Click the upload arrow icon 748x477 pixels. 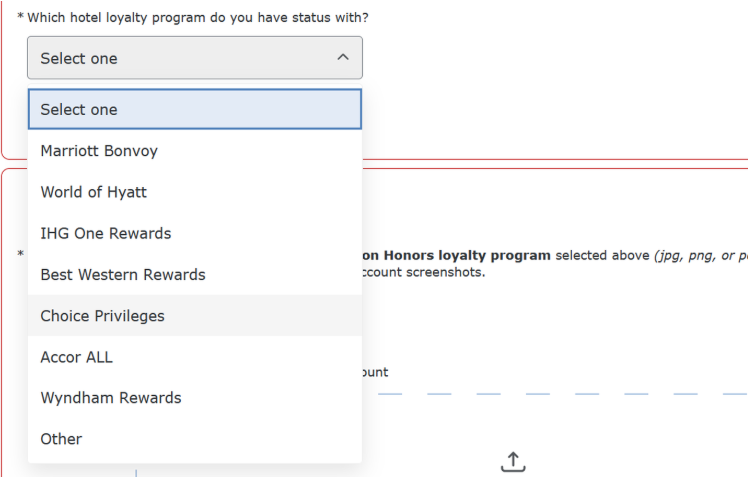click(513, 461)
